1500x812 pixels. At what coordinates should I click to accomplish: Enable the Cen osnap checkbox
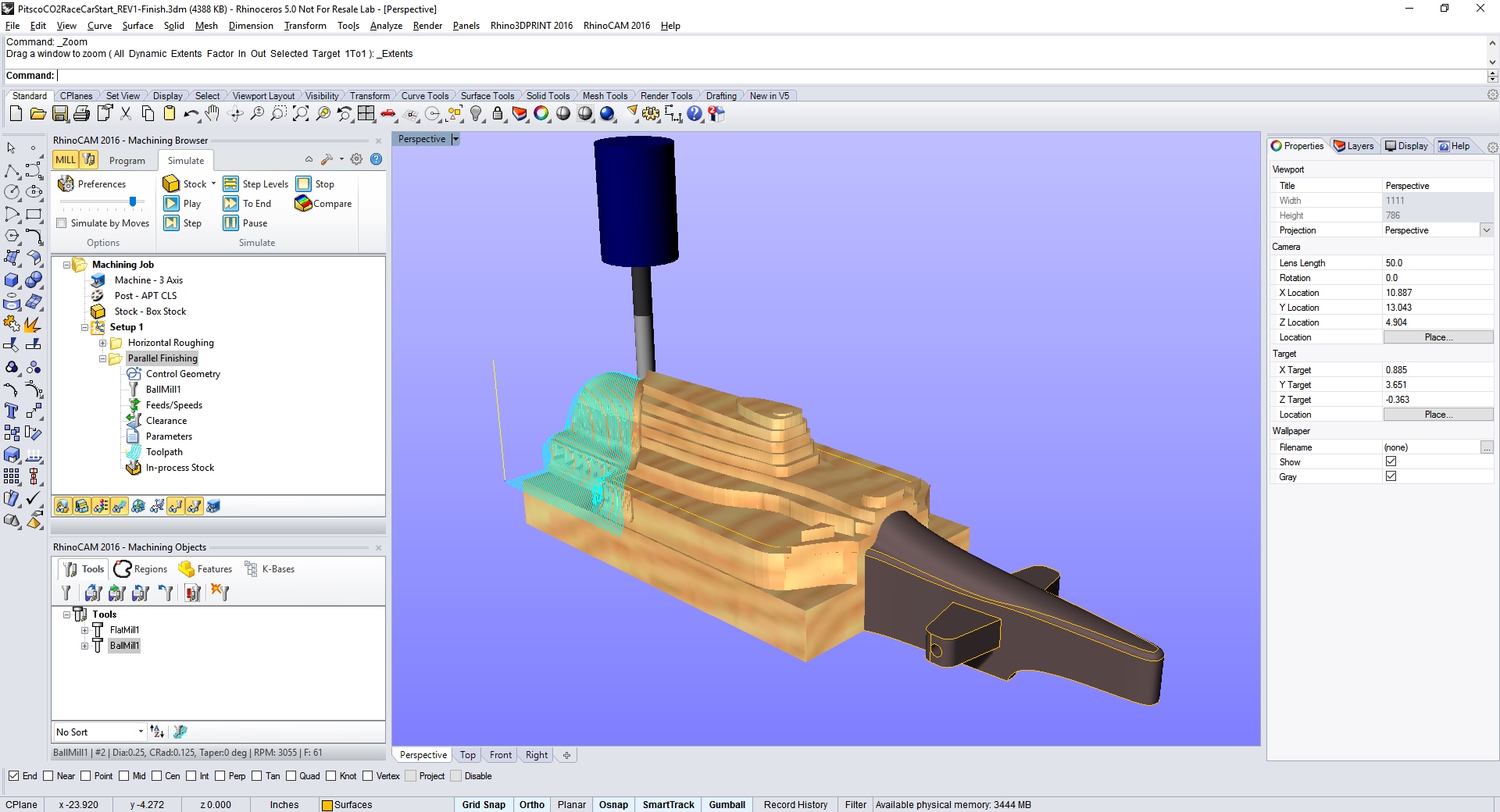156,776
